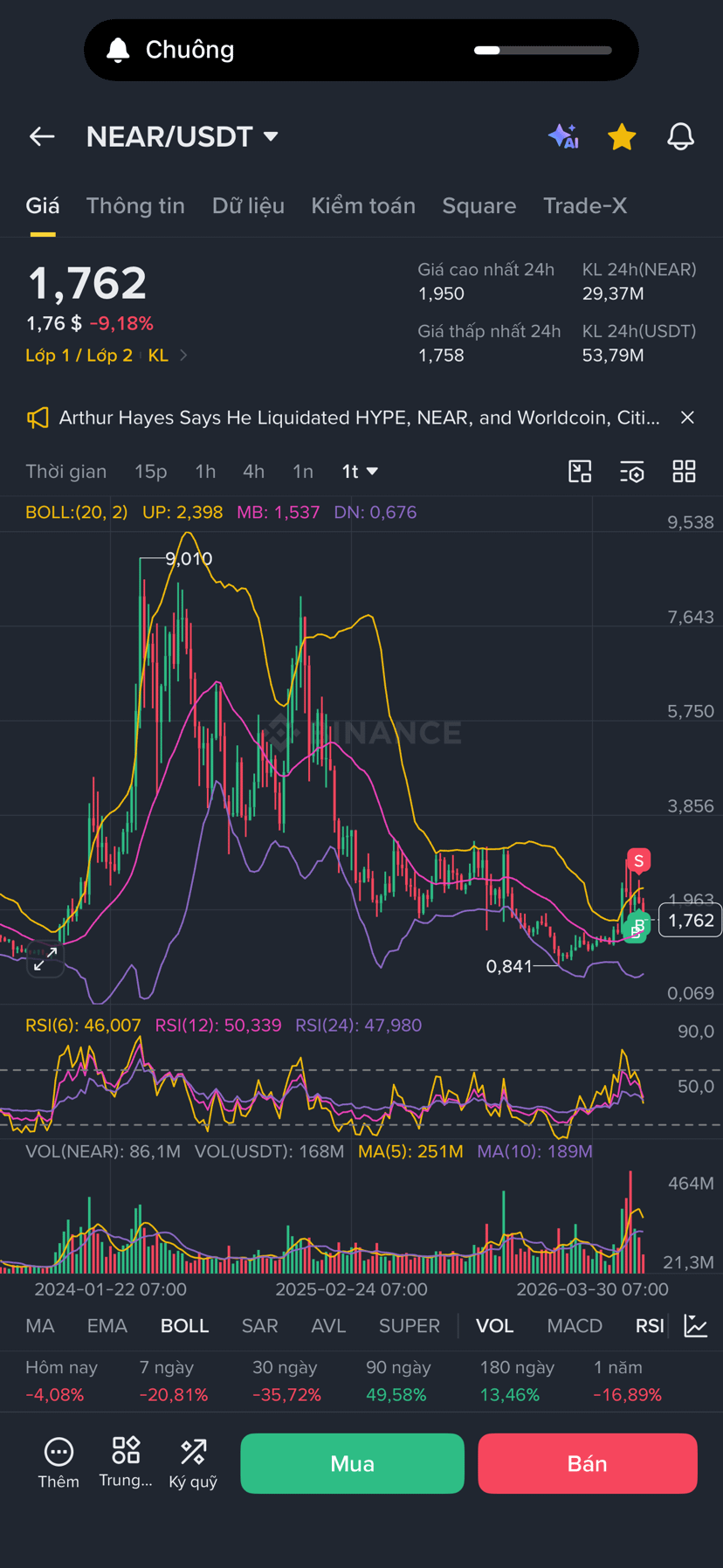This screenshot has width=723, height=1568.
Task: Select the Thời gian line chart option
Action: (66, 472)
